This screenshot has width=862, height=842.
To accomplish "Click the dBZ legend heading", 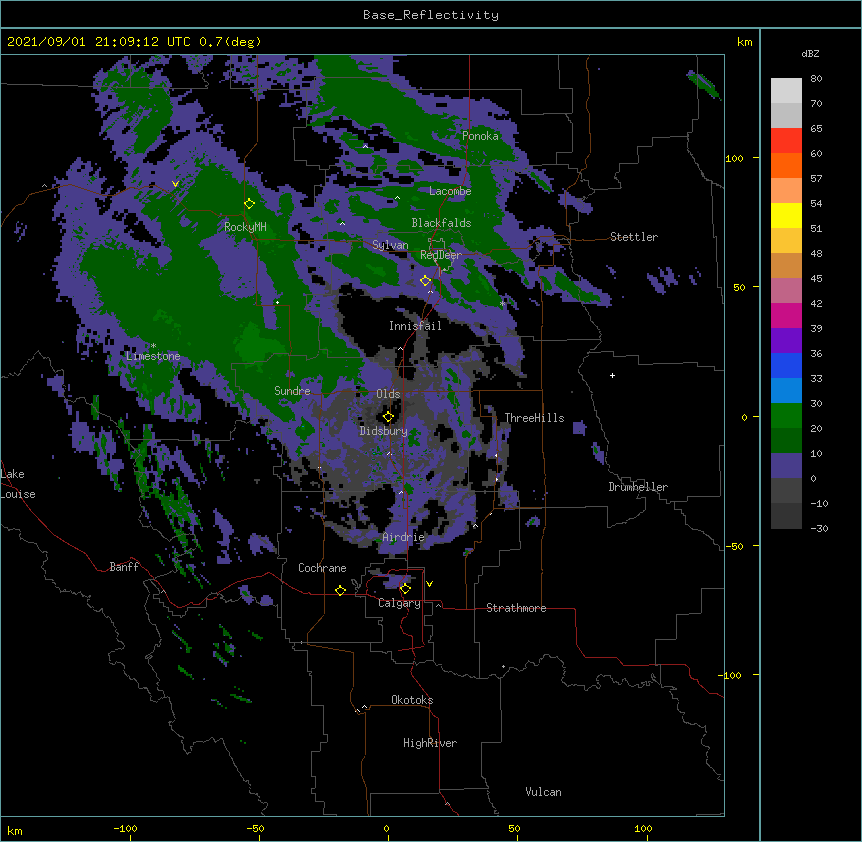I will coord(810,54).
